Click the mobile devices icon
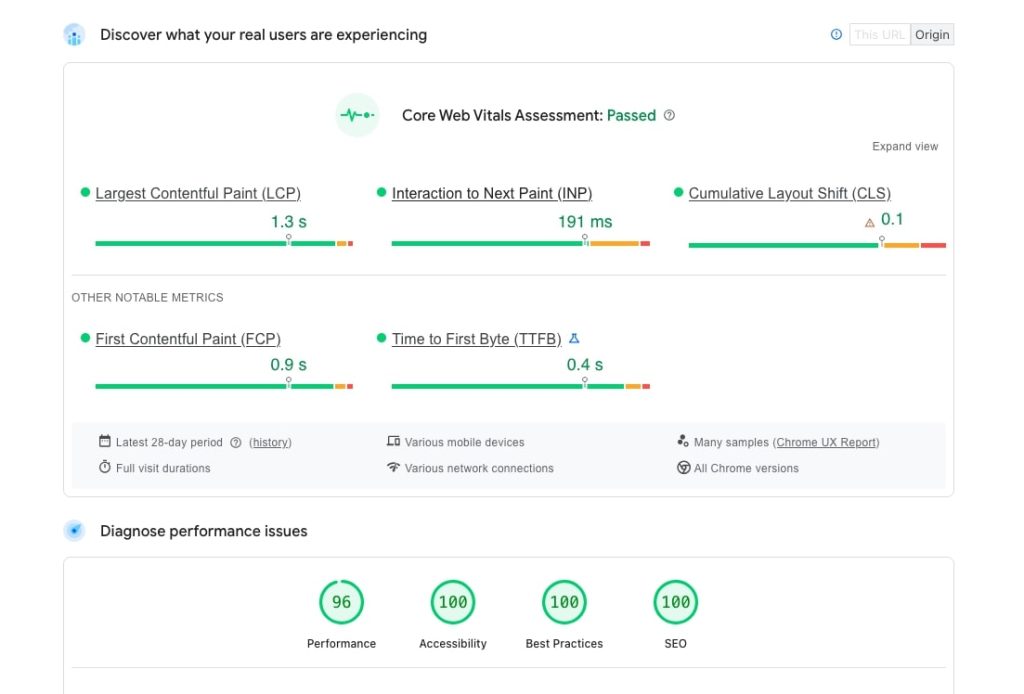 pos(393,441)
